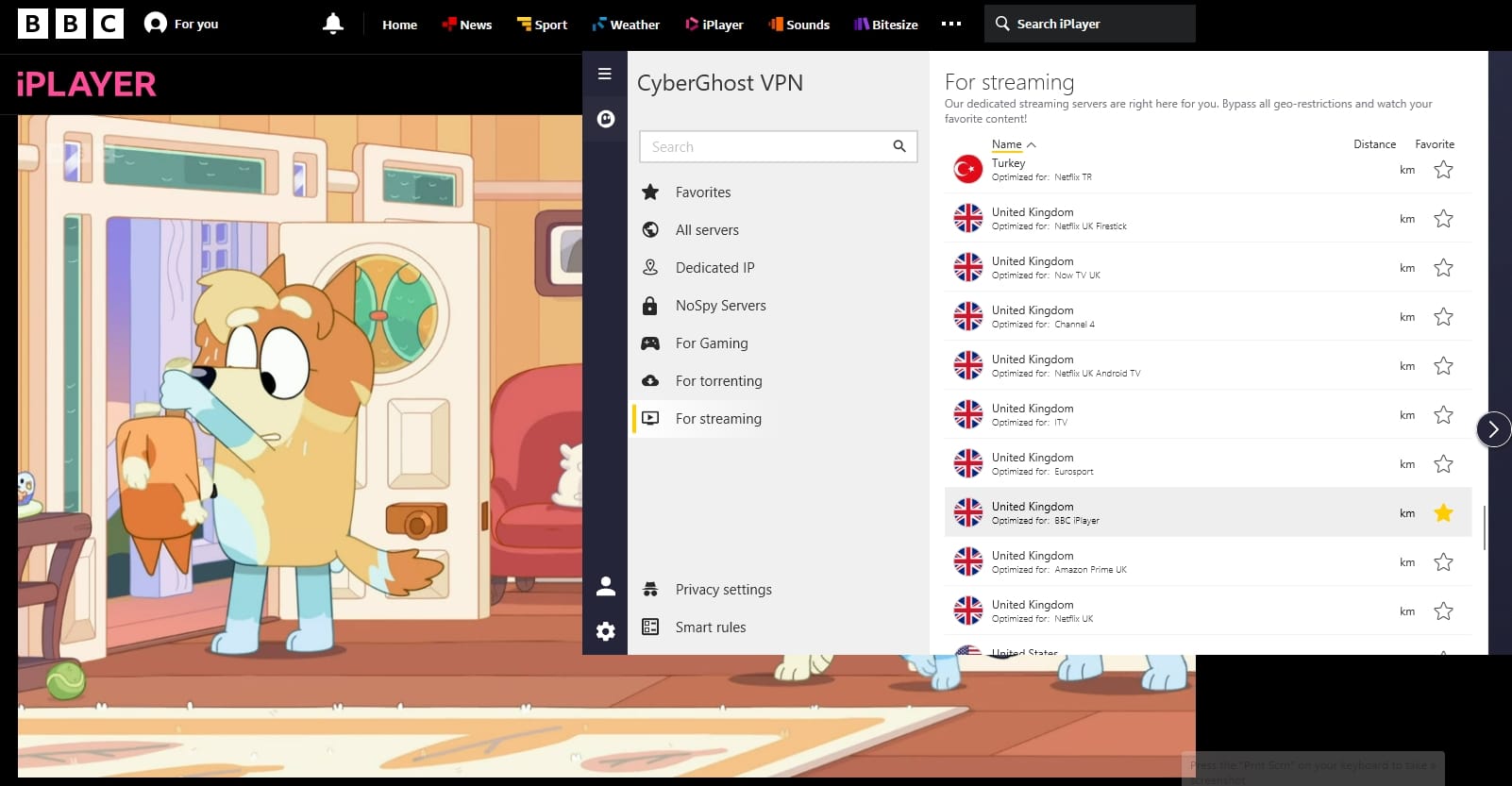
Task: Click the BBC notifications bell
Action: [x=332, y=24]
